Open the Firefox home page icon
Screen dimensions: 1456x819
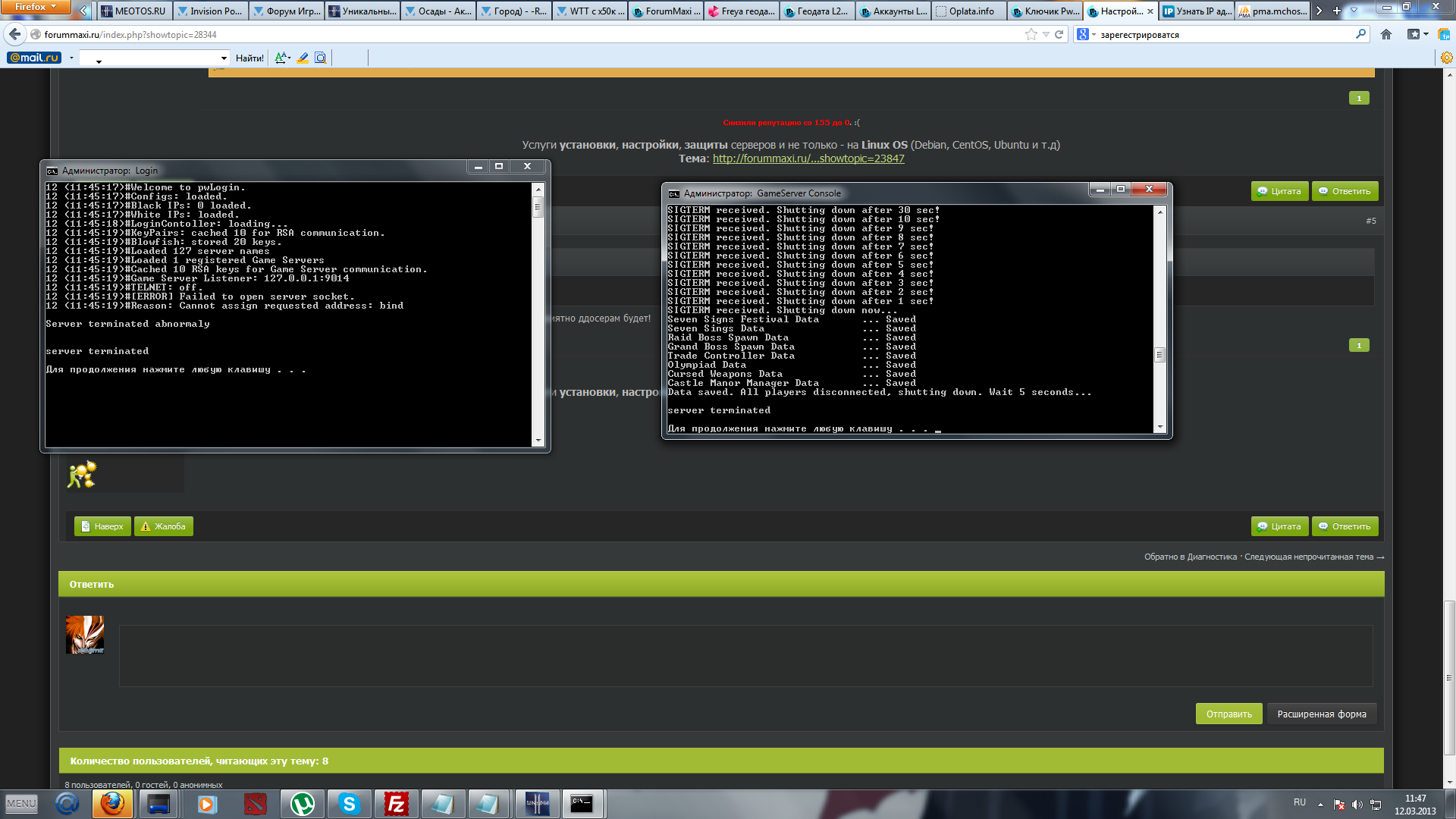point(1386,34)
